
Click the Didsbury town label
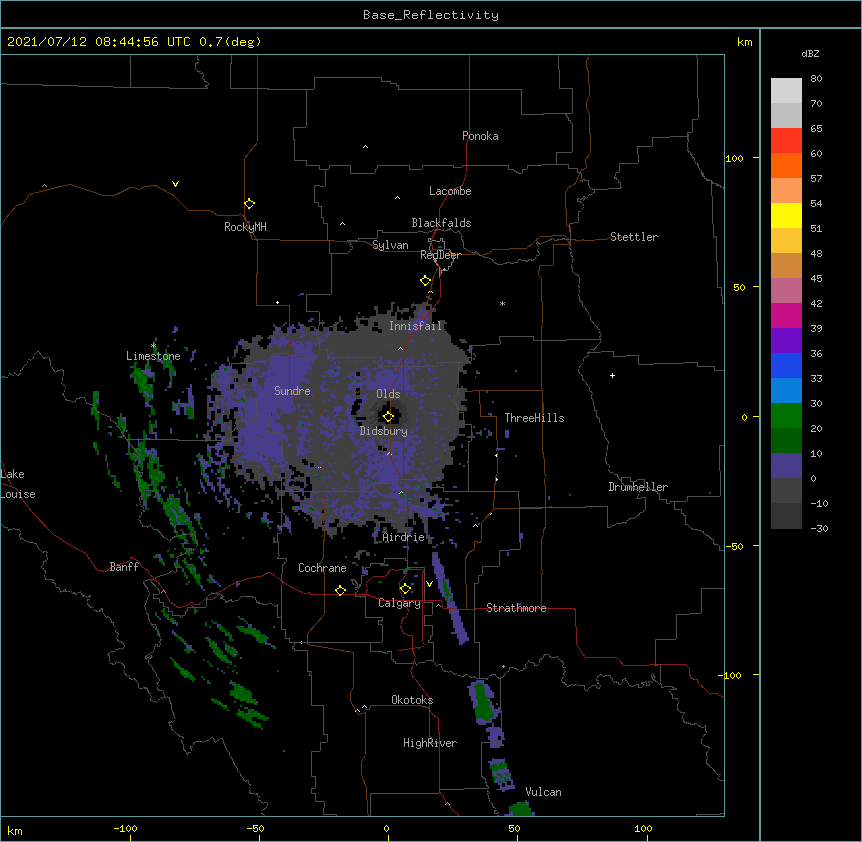pyautogui.click(x=384, y=431)
